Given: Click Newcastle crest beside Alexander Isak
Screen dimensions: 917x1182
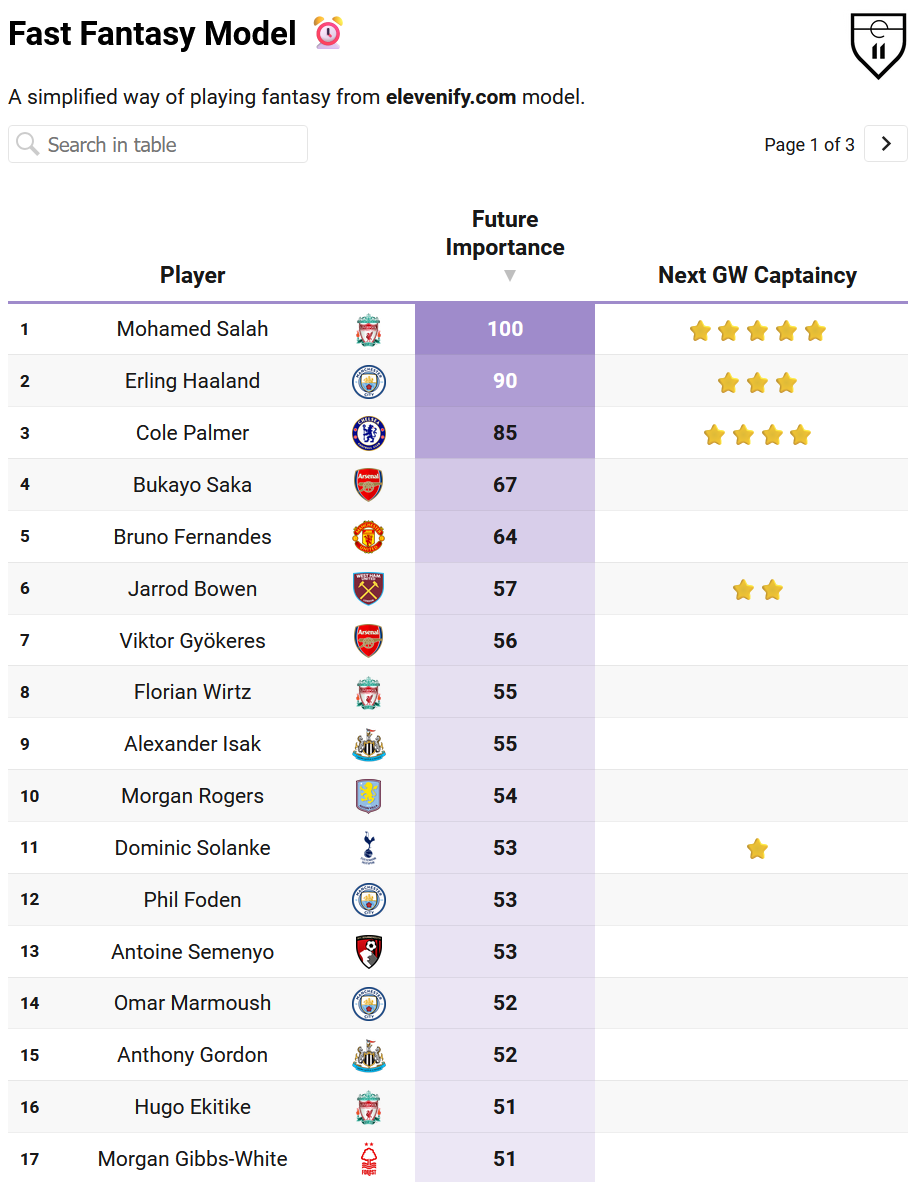Looking at the screenshot, I should [x=369, y=744].
